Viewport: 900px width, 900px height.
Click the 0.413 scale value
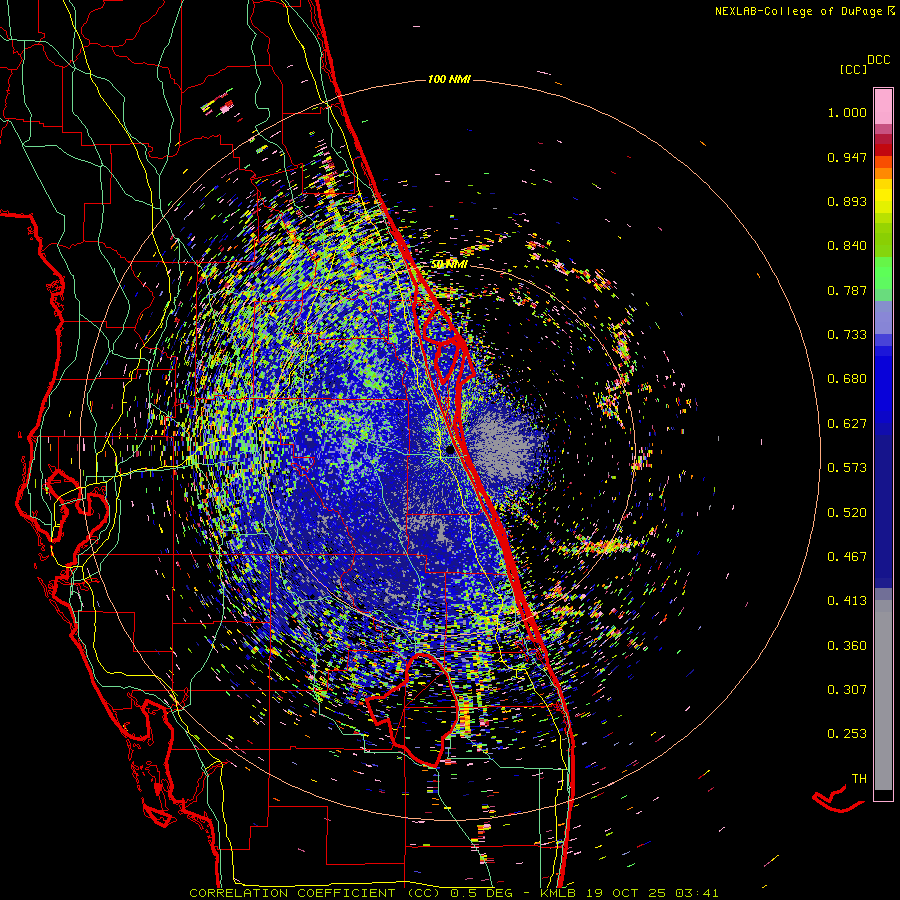(847, 601)
